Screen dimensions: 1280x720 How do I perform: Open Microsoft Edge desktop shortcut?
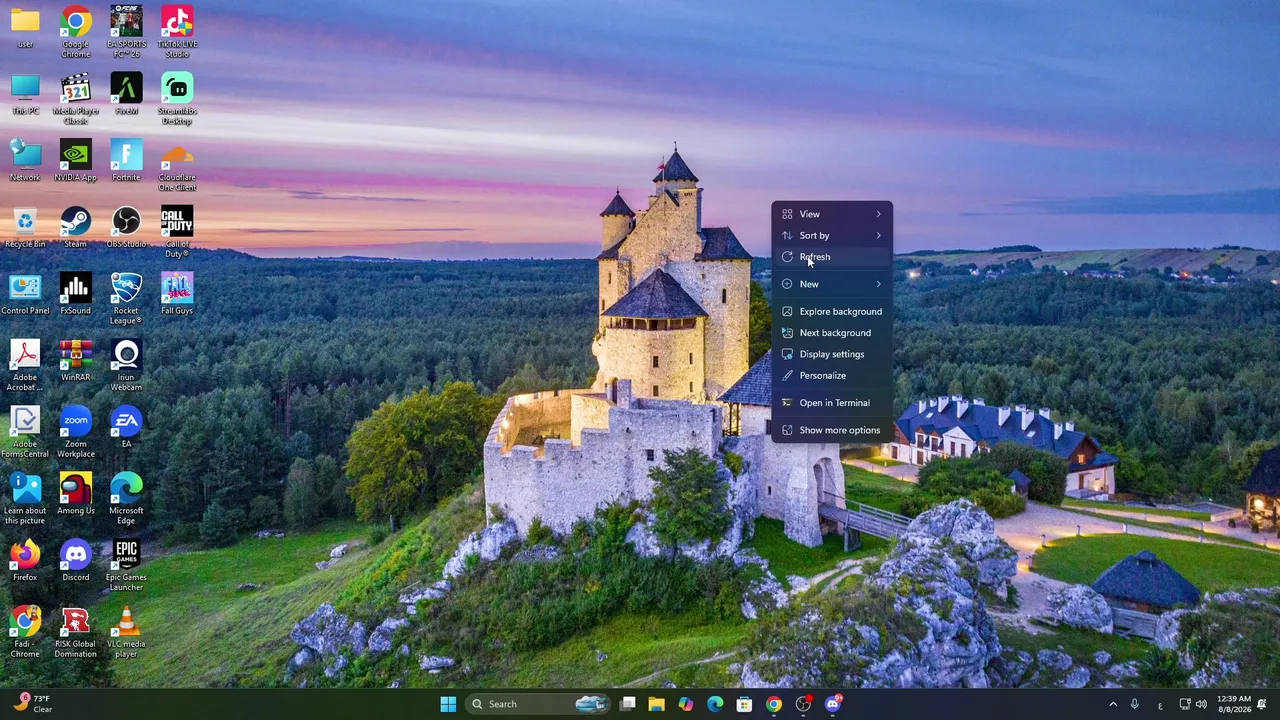coord(126,498)
